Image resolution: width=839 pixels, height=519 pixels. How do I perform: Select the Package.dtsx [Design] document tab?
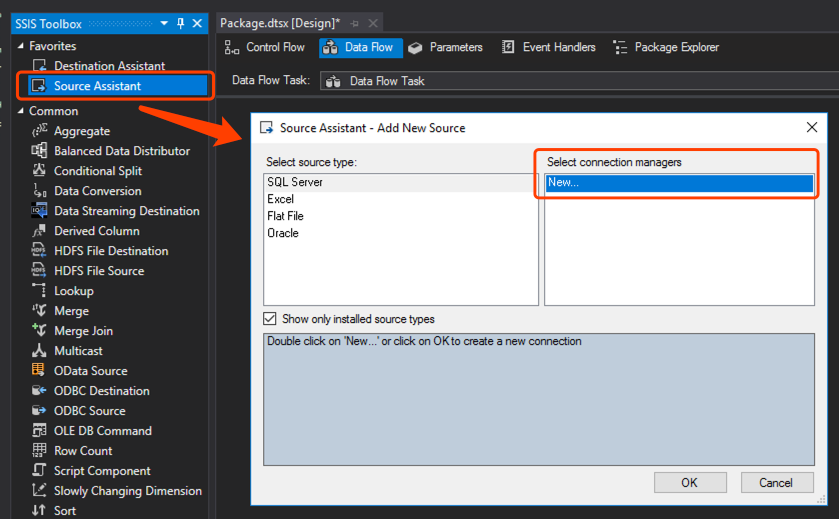[x=280, y=23]
